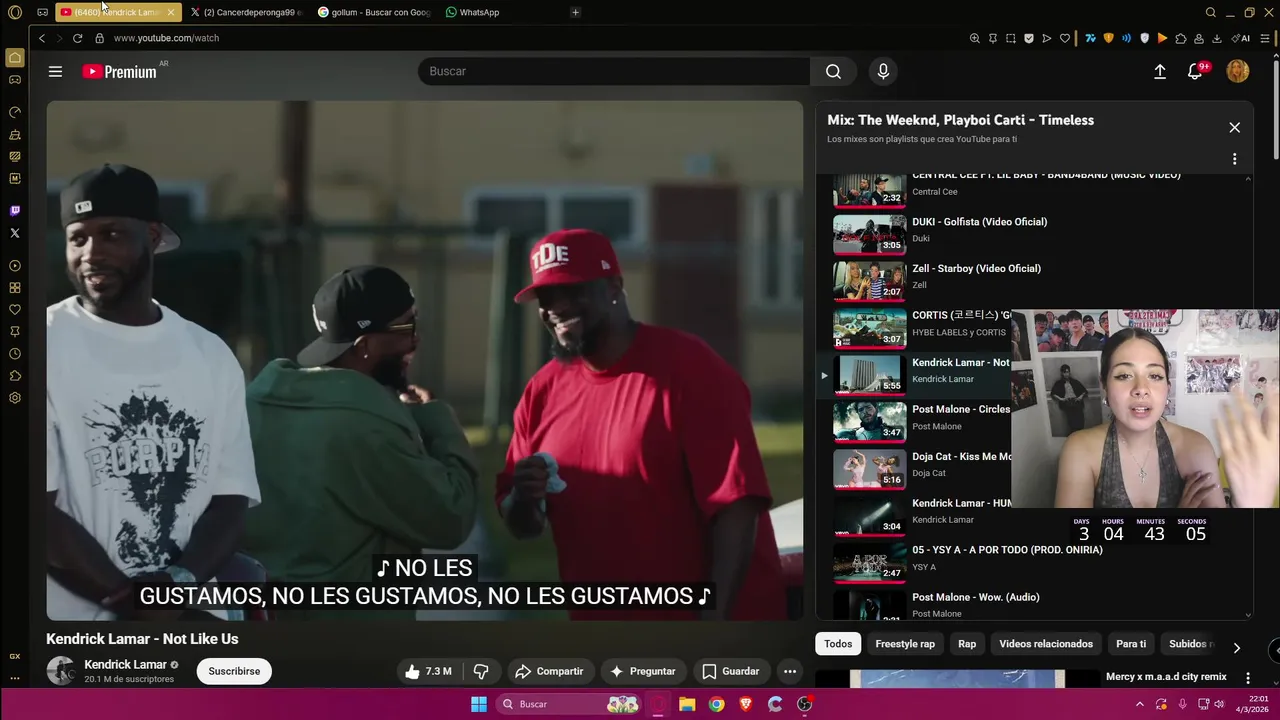Viewport: 1280px width, 720px height.
Task: Open sidebar settings gear icon
Action: [x=15, y=398]
